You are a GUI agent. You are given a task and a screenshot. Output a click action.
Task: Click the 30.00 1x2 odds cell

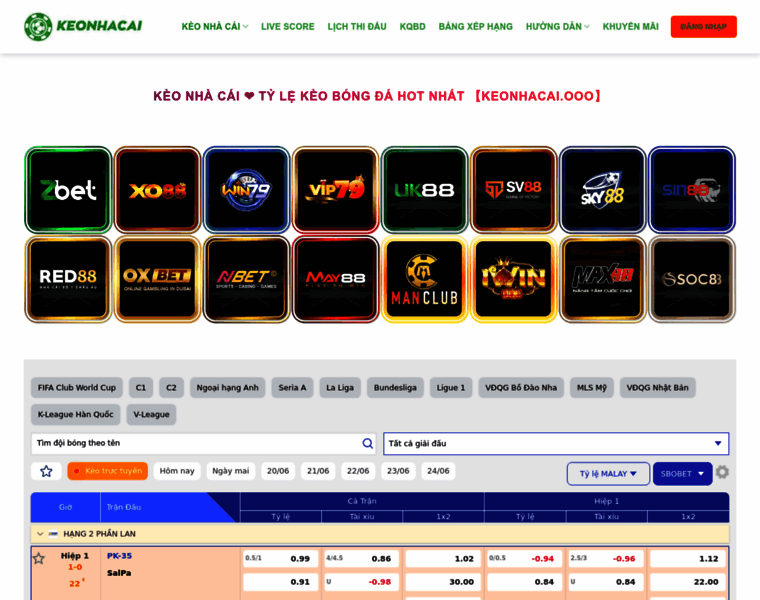coord(443,582)
